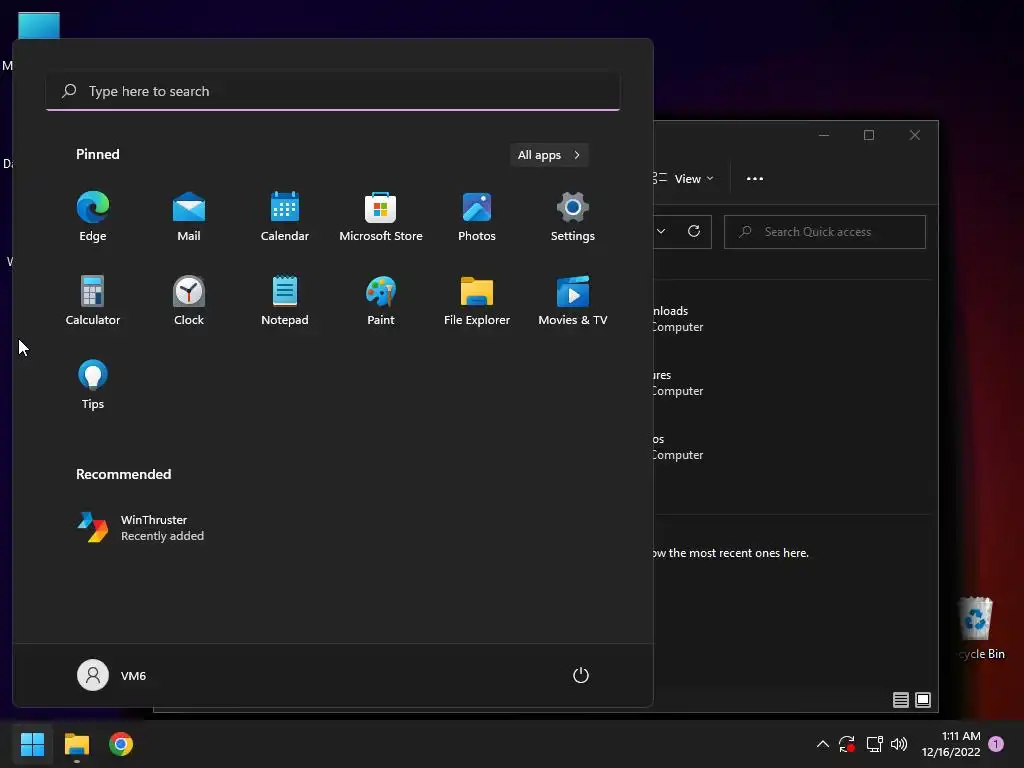Open the VM6 user account menu
Screen dimensions: 1024x768
point(112,675)
